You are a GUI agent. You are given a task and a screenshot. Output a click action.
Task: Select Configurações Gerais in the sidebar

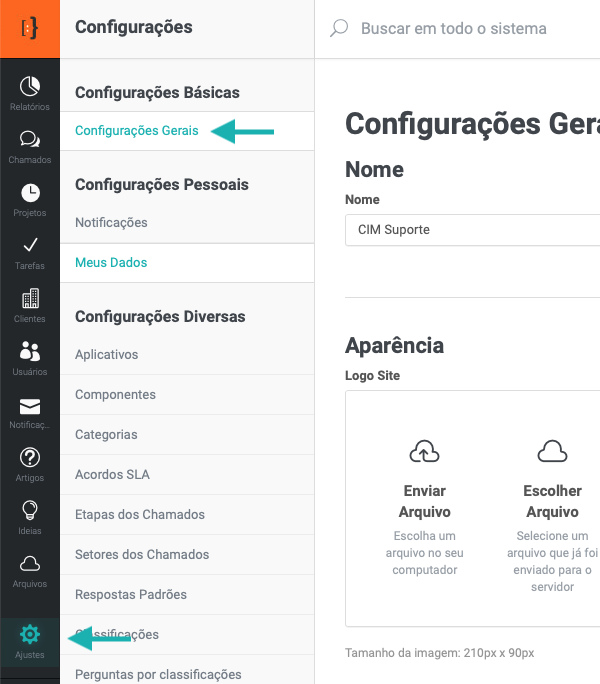point(137,131)
